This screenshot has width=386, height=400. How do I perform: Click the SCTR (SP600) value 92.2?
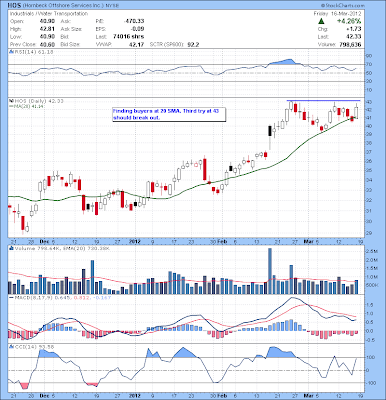pyautogui.click(x=193, y=44)
